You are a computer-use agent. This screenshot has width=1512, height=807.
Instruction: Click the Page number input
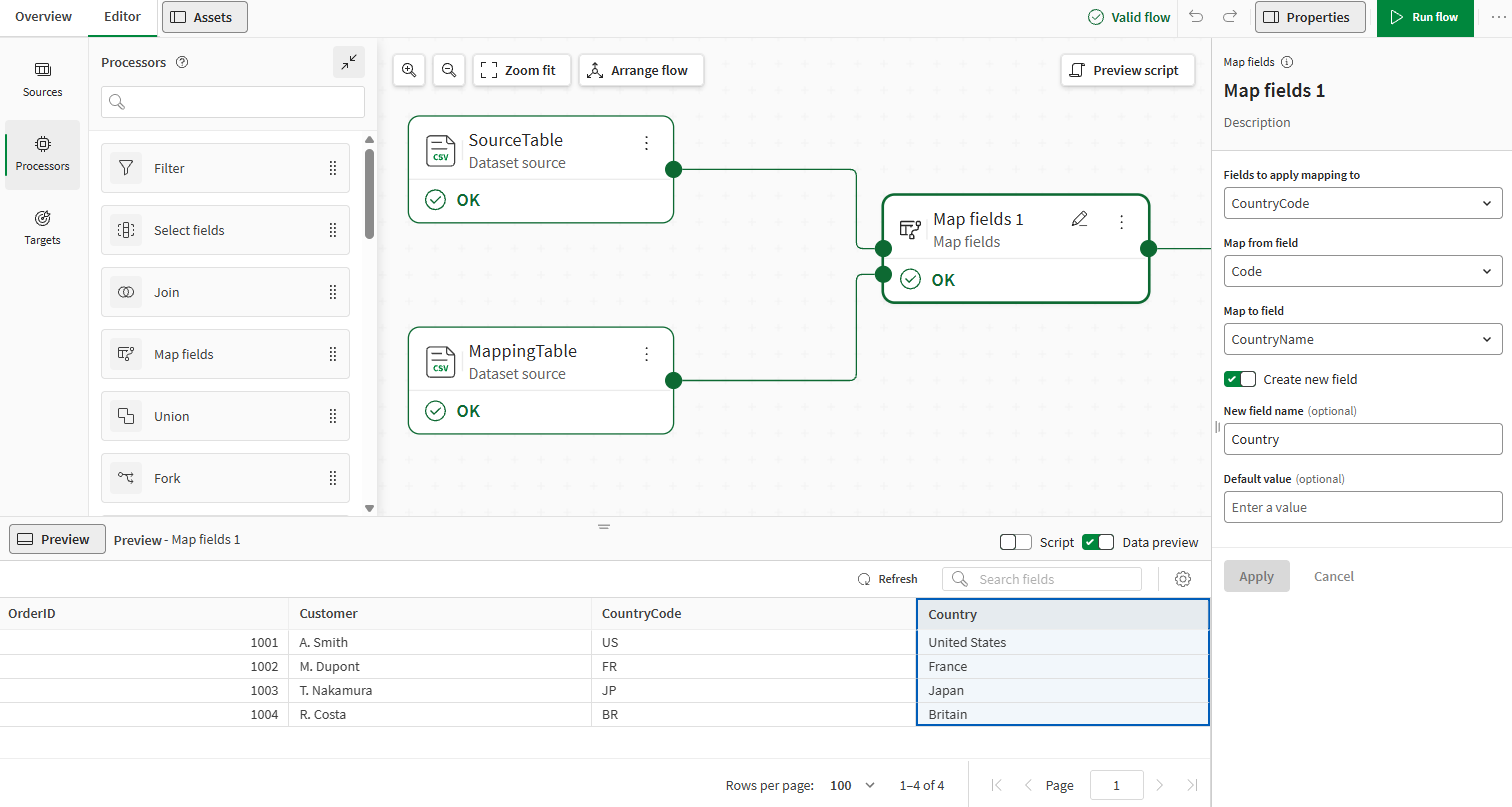[1117, 785]
